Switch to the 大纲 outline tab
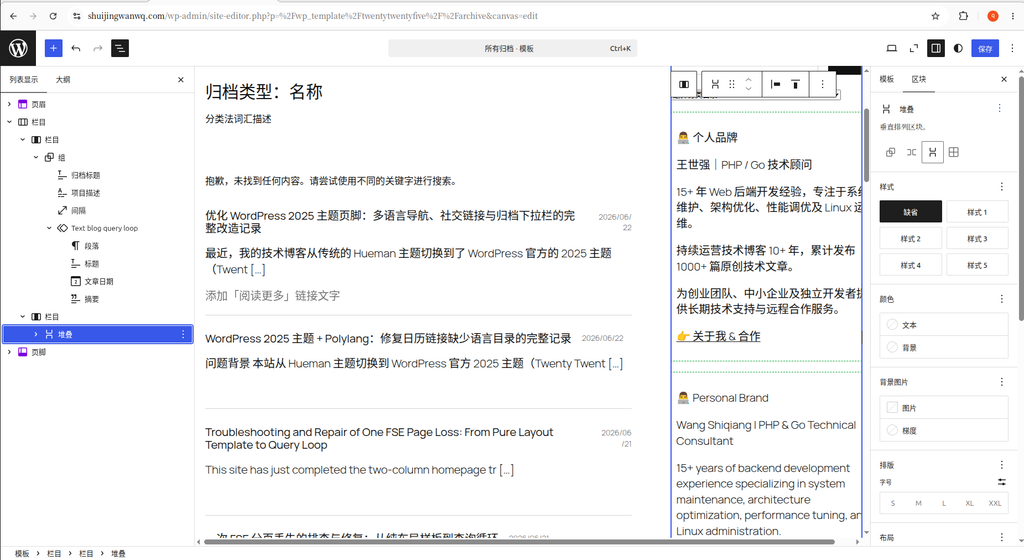1024x560 pixels. click(63, 80)
